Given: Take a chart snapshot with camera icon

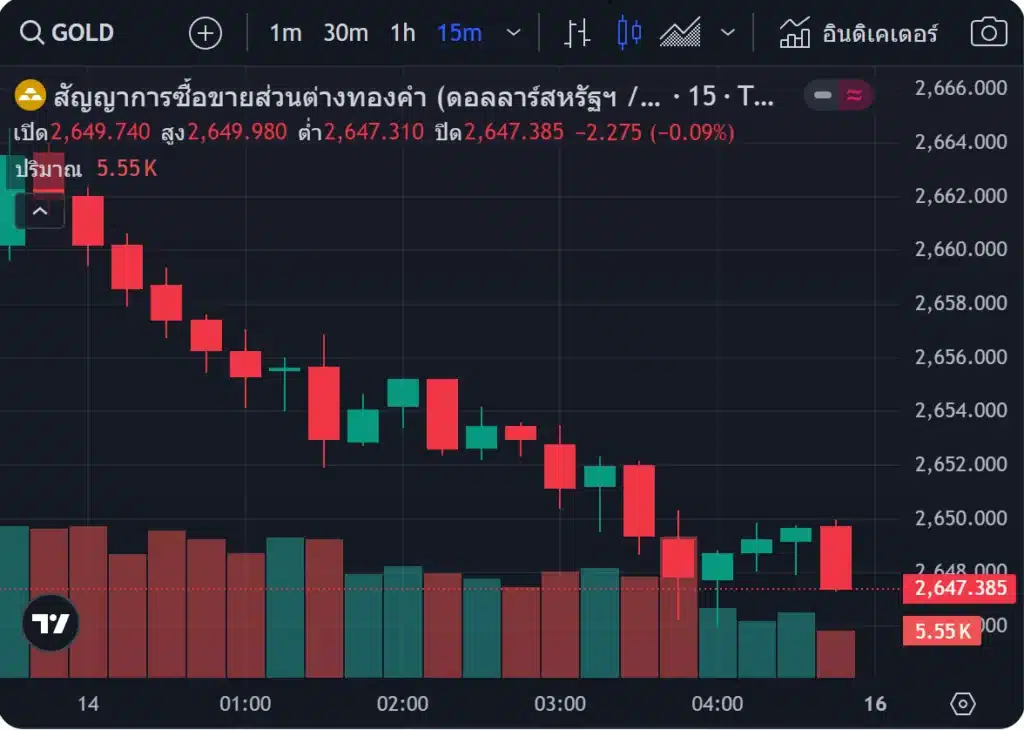Looking at the screenshot, I should (x=988, y=33).
